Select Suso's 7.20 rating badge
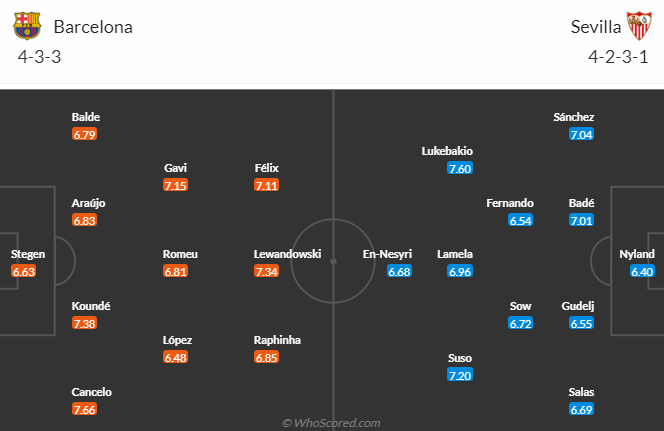This screenshot has width=664, height=431. [x=460, y=375]
